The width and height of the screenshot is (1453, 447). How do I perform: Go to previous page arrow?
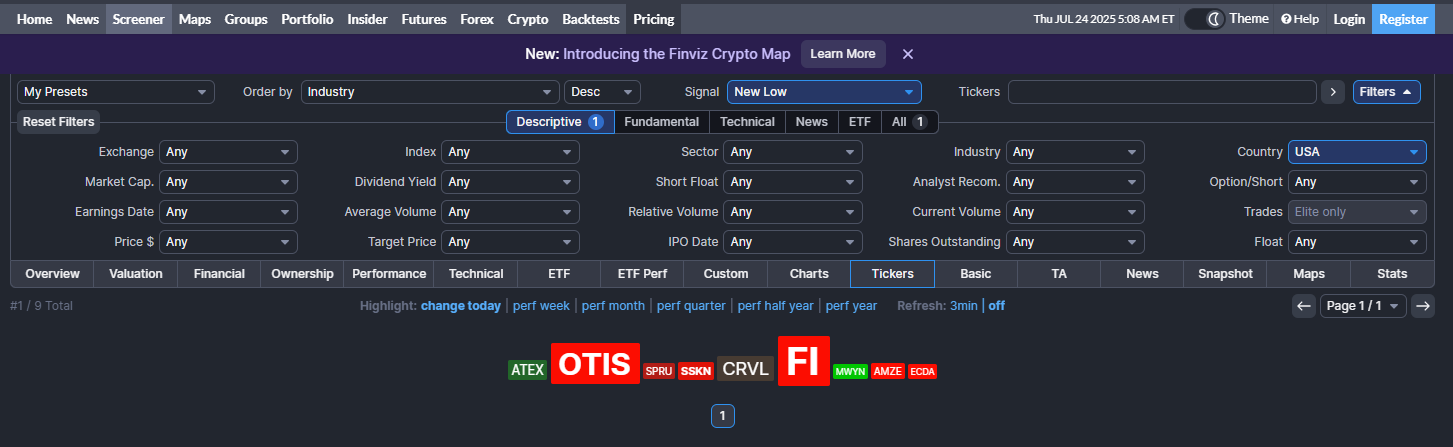click(x=1304, y=306)
